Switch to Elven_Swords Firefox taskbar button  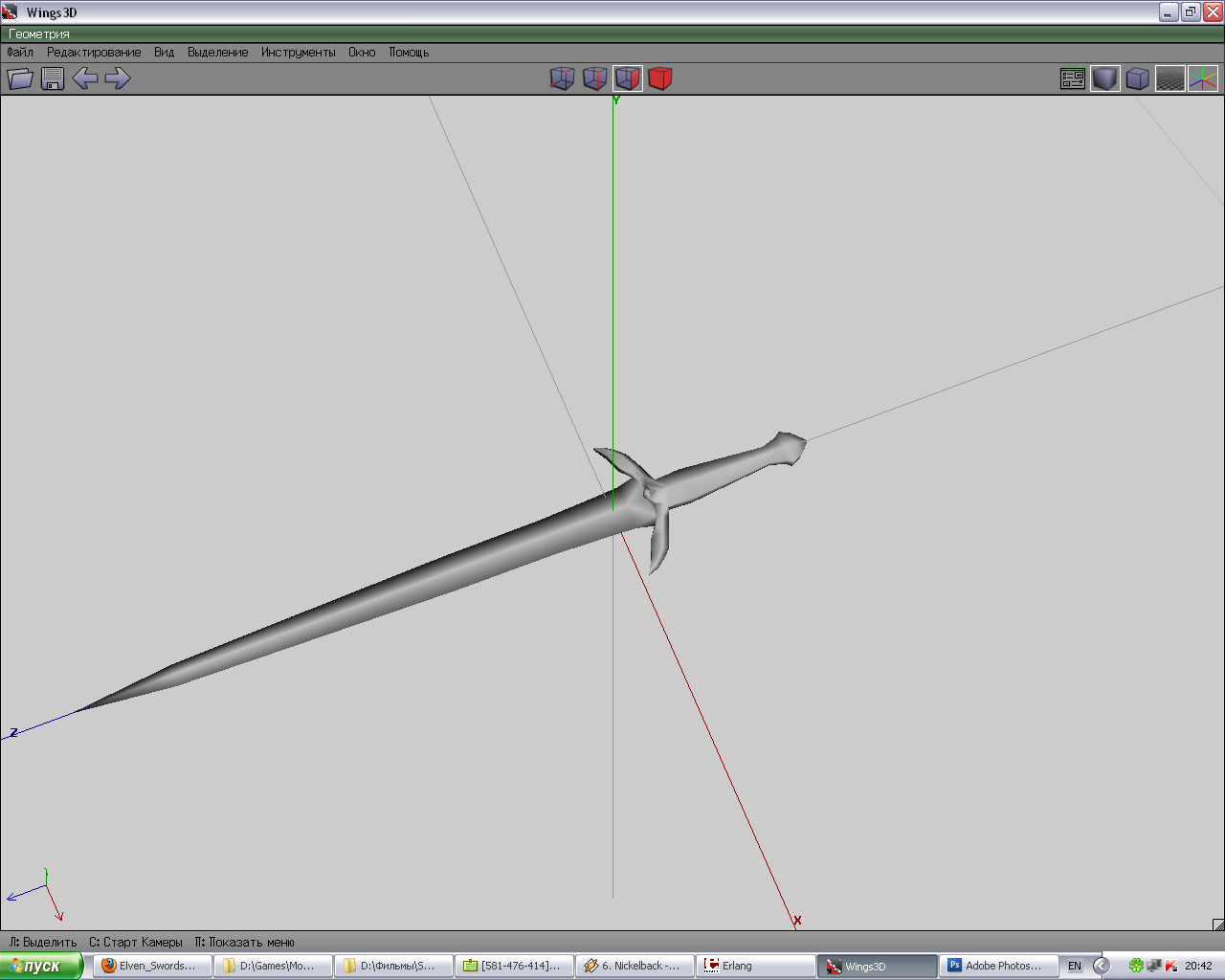pyautogui.click(x=152, y=966)
